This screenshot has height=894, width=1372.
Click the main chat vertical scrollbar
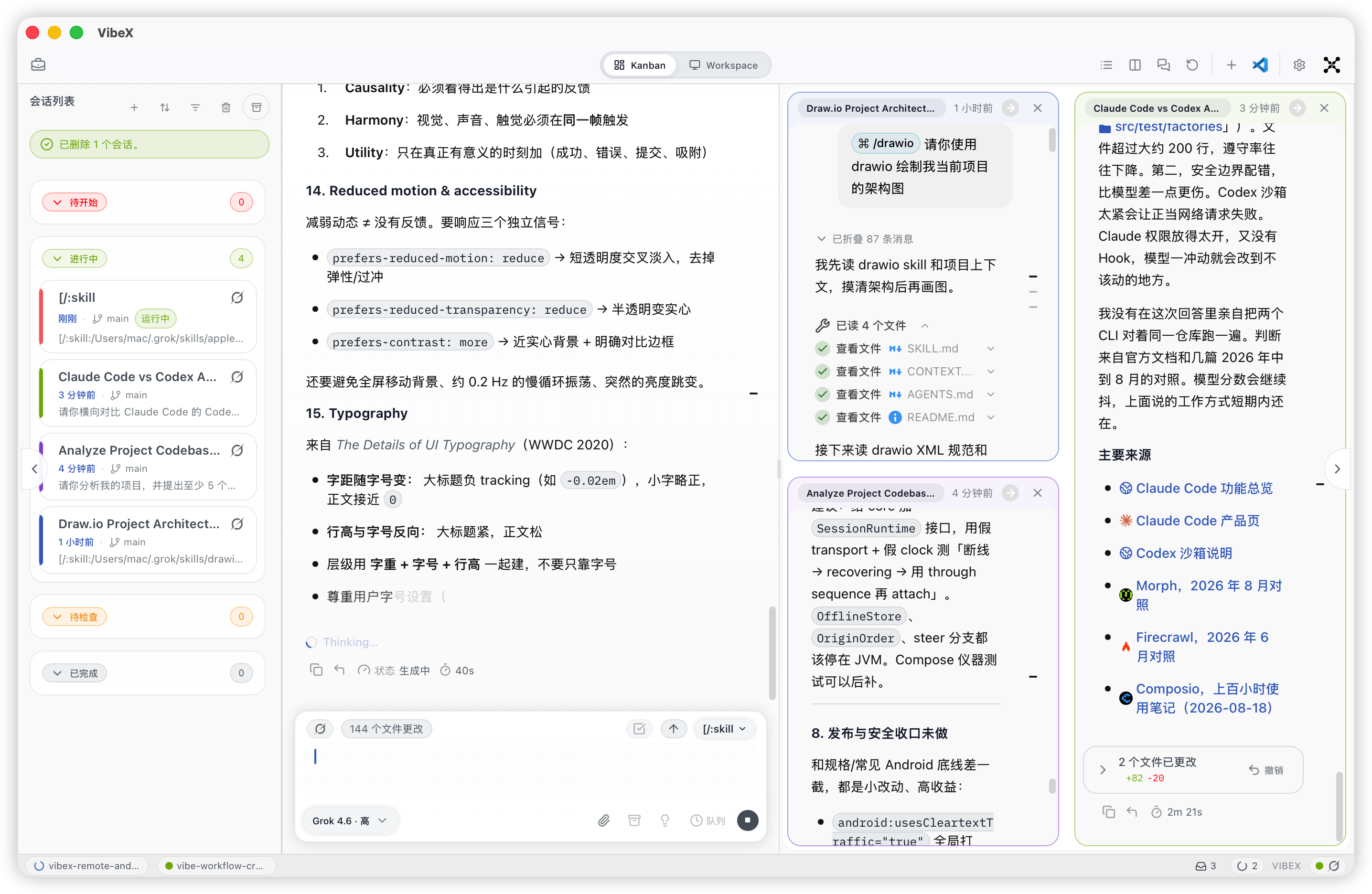pyautogui.click(x=772, y=652)
